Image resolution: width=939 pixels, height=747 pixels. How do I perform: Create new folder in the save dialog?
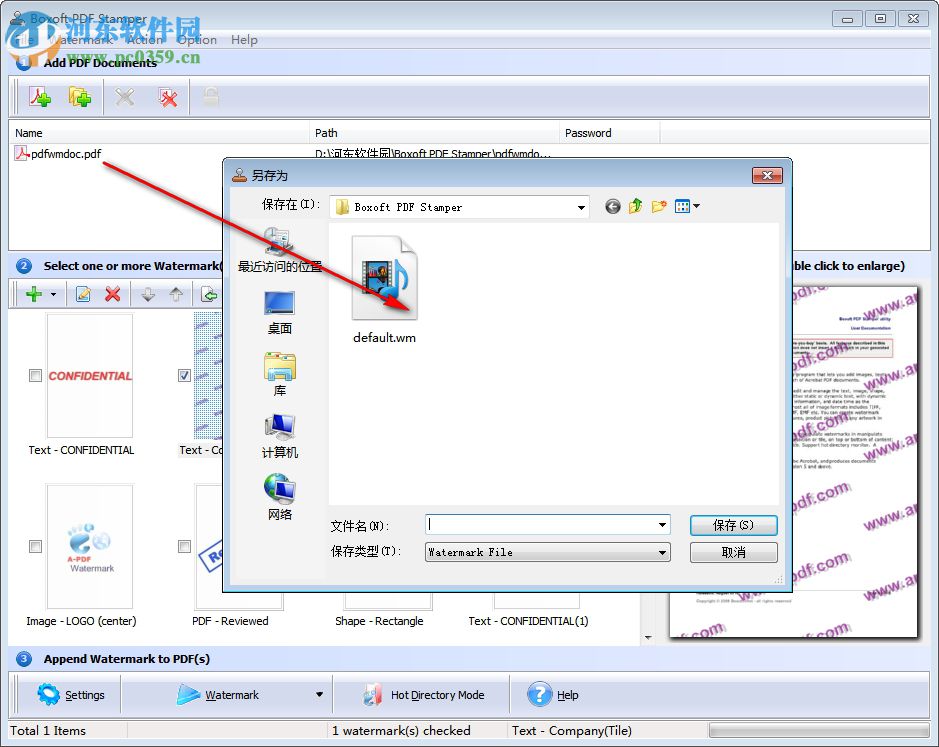point(658,206)
